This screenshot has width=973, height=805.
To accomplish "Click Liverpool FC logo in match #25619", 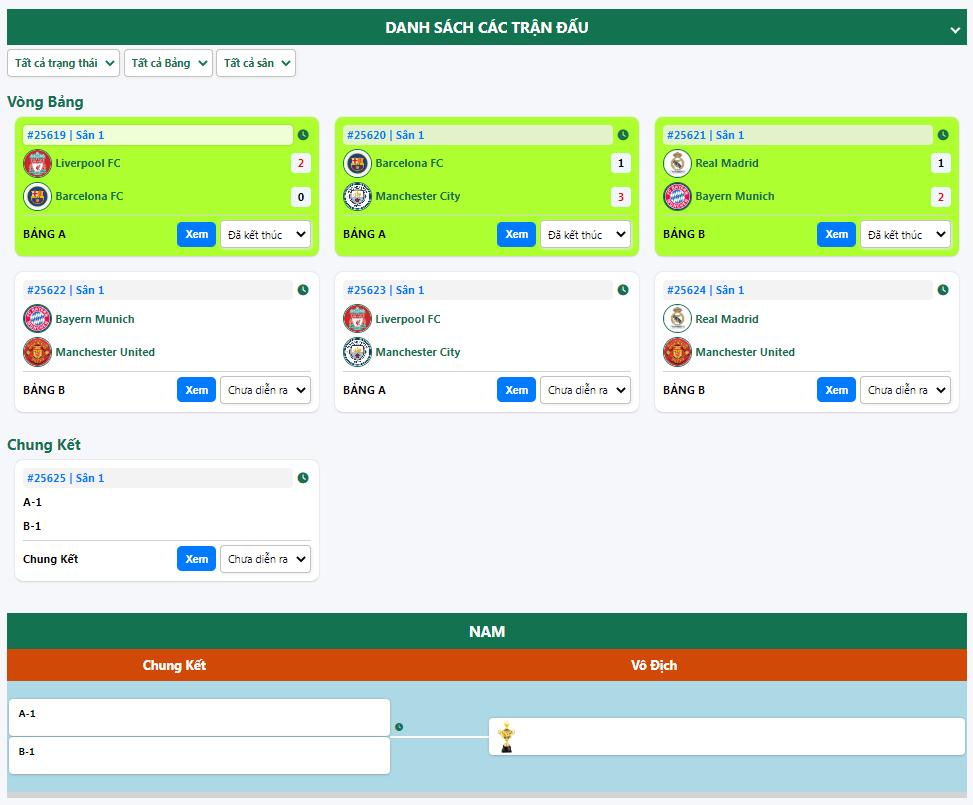I will coord(37,163).
